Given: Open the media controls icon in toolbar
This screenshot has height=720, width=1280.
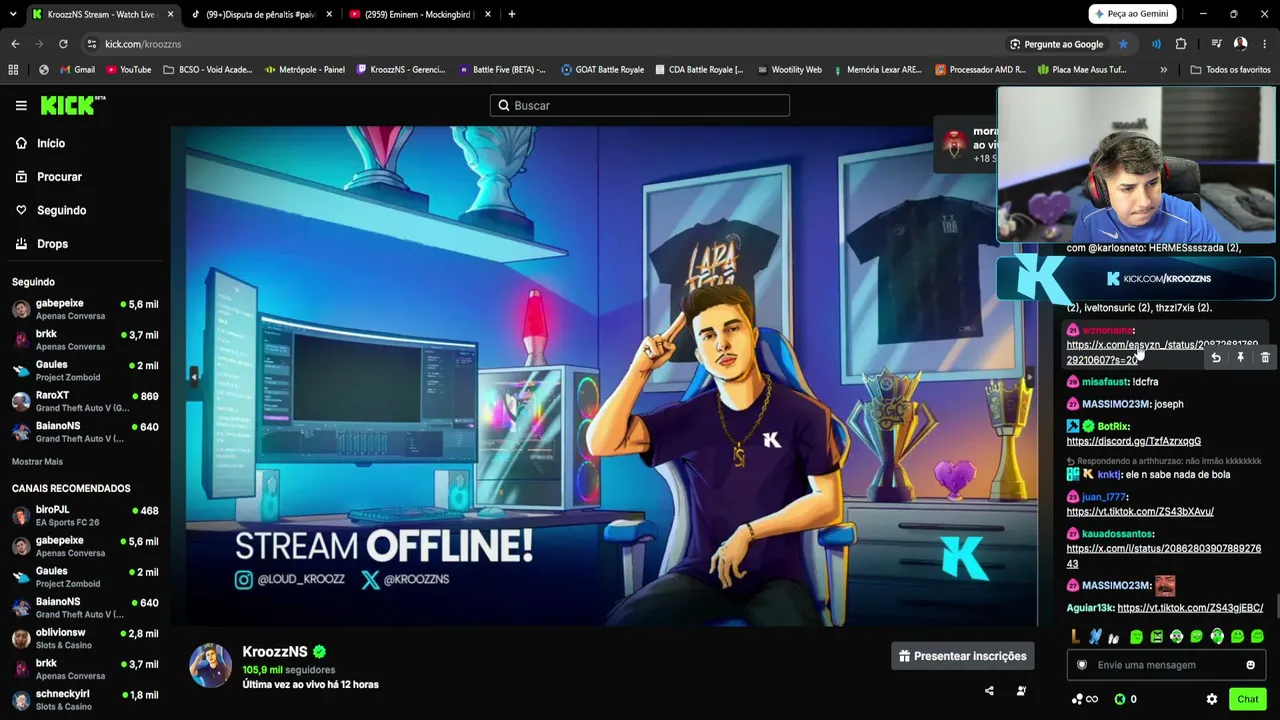Looking at the screenshot, I should 1216,44.
